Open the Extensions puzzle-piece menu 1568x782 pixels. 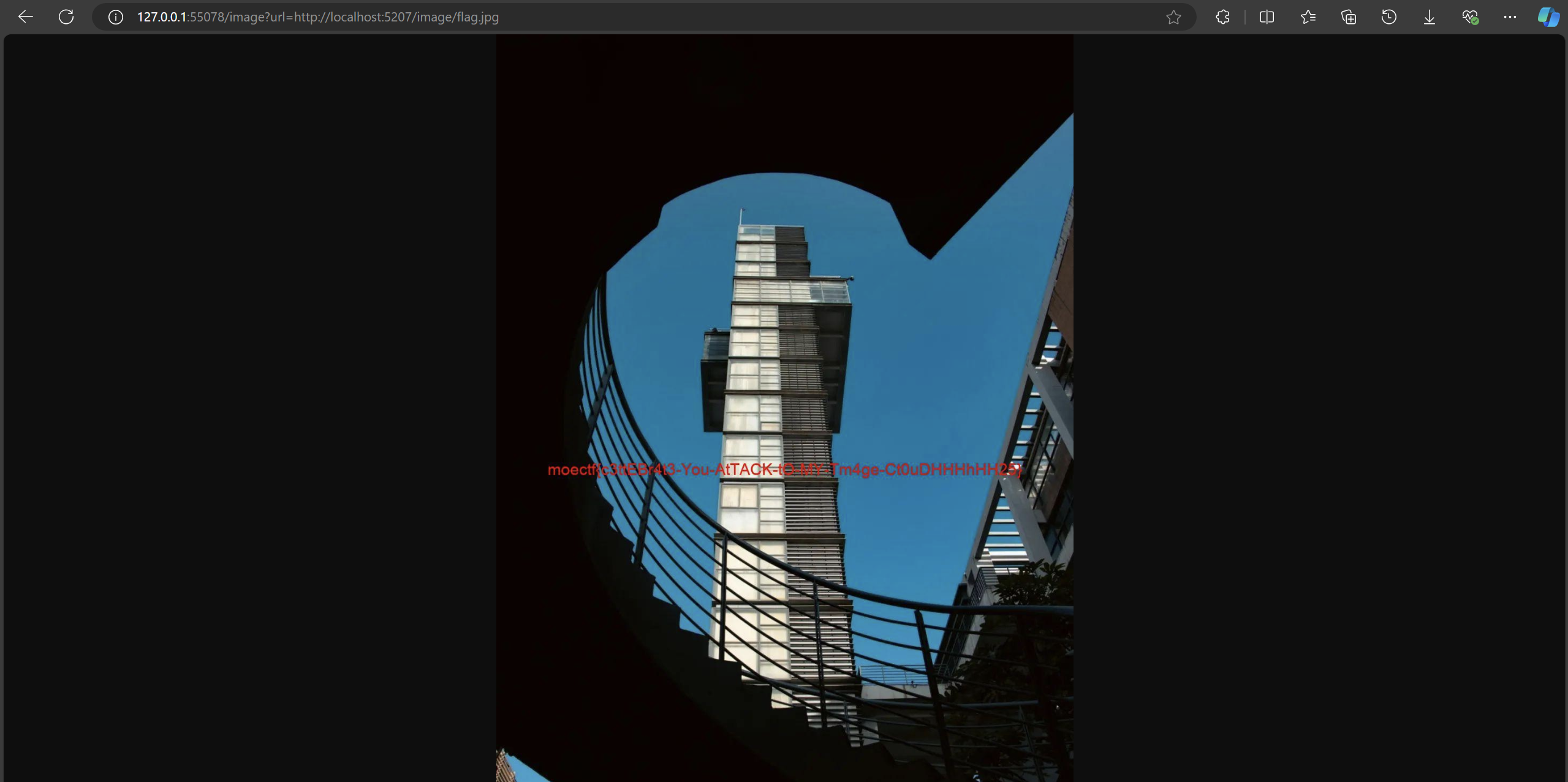(1222, 17)
